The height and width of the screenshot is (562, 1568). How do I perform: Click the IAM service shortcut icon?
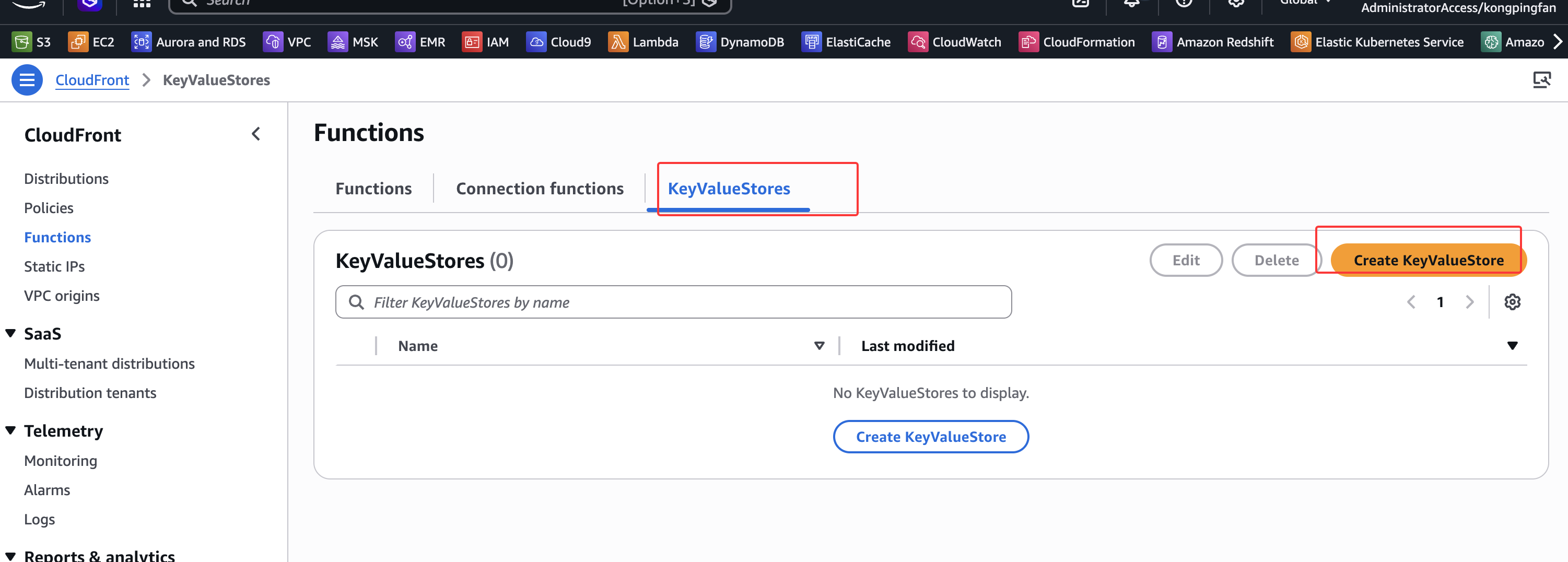point(472,42)
